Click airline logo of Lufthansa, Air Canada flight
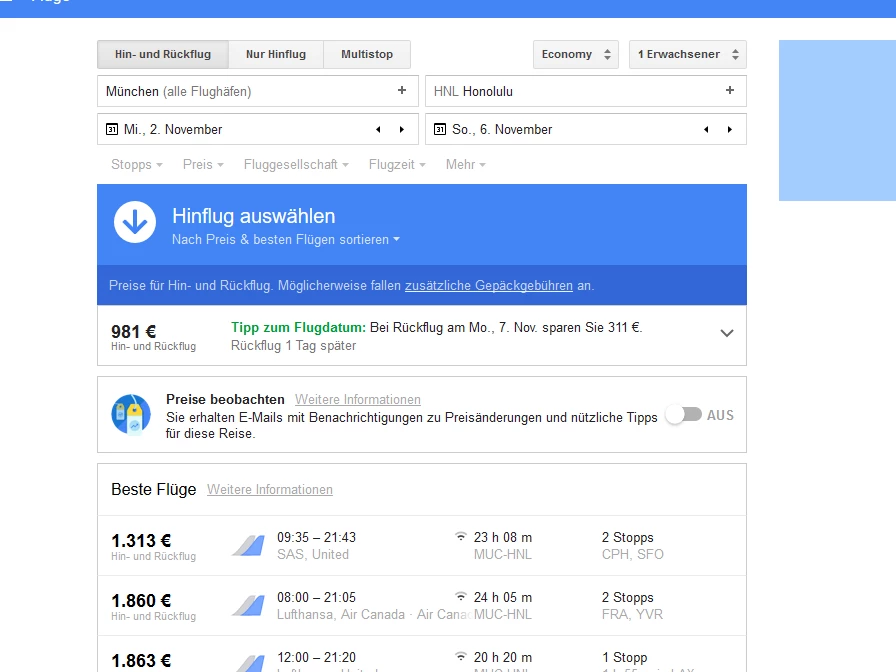896x672 pixels. tap(249, 605)
